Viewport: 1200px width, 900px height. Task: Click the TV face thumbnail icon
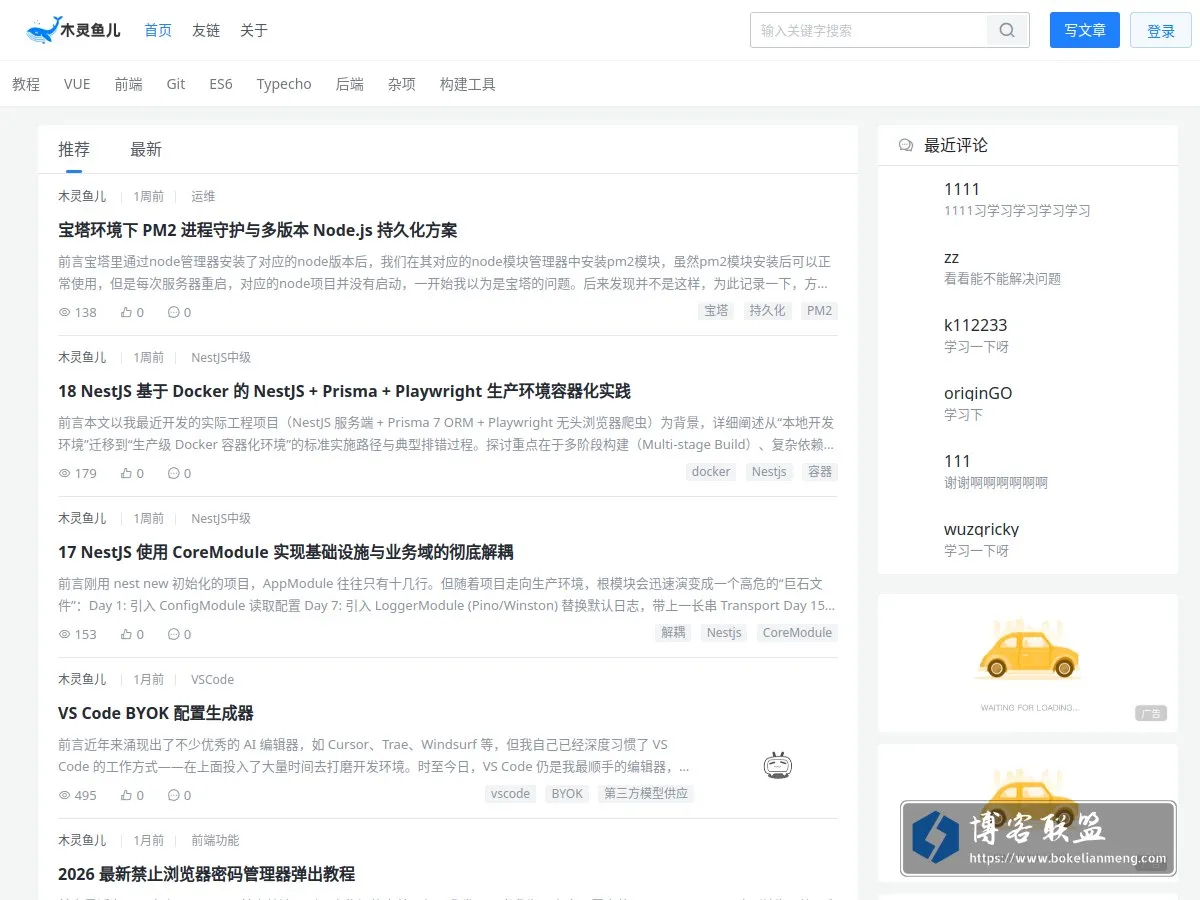pos(777,765)
